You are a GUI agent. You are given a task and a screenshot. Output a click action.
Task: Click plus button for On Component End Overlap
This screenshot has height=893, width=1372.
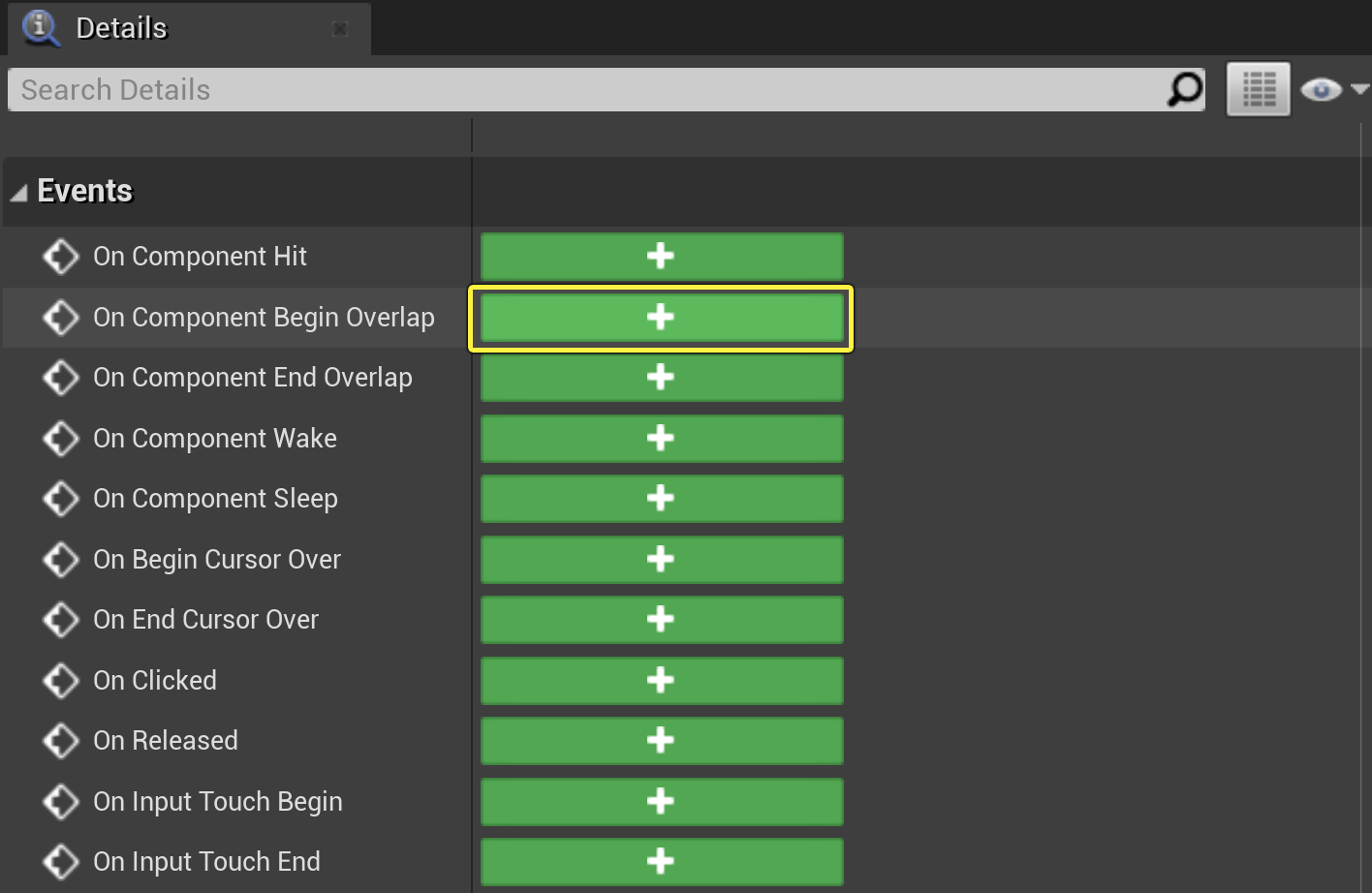tap(661, 378)
